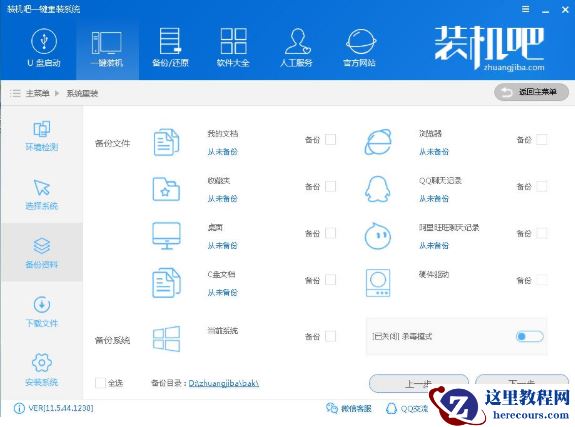Check the 备份 box for 浏览器

click(542, 140)
